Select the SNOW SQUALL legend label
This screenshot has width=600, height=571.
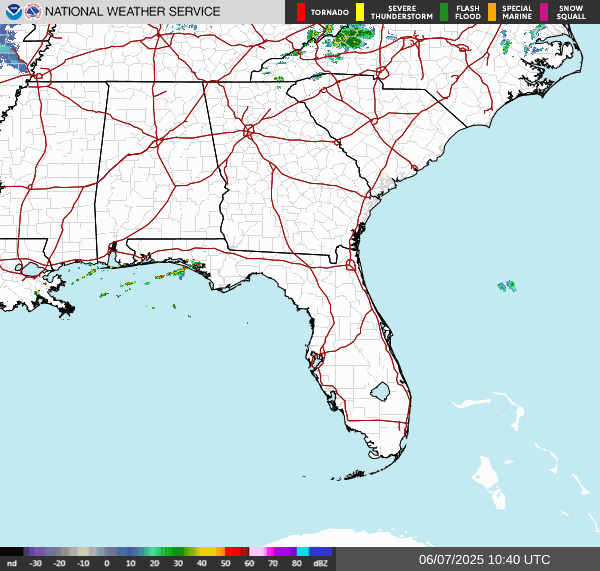[x=571, y=12]
